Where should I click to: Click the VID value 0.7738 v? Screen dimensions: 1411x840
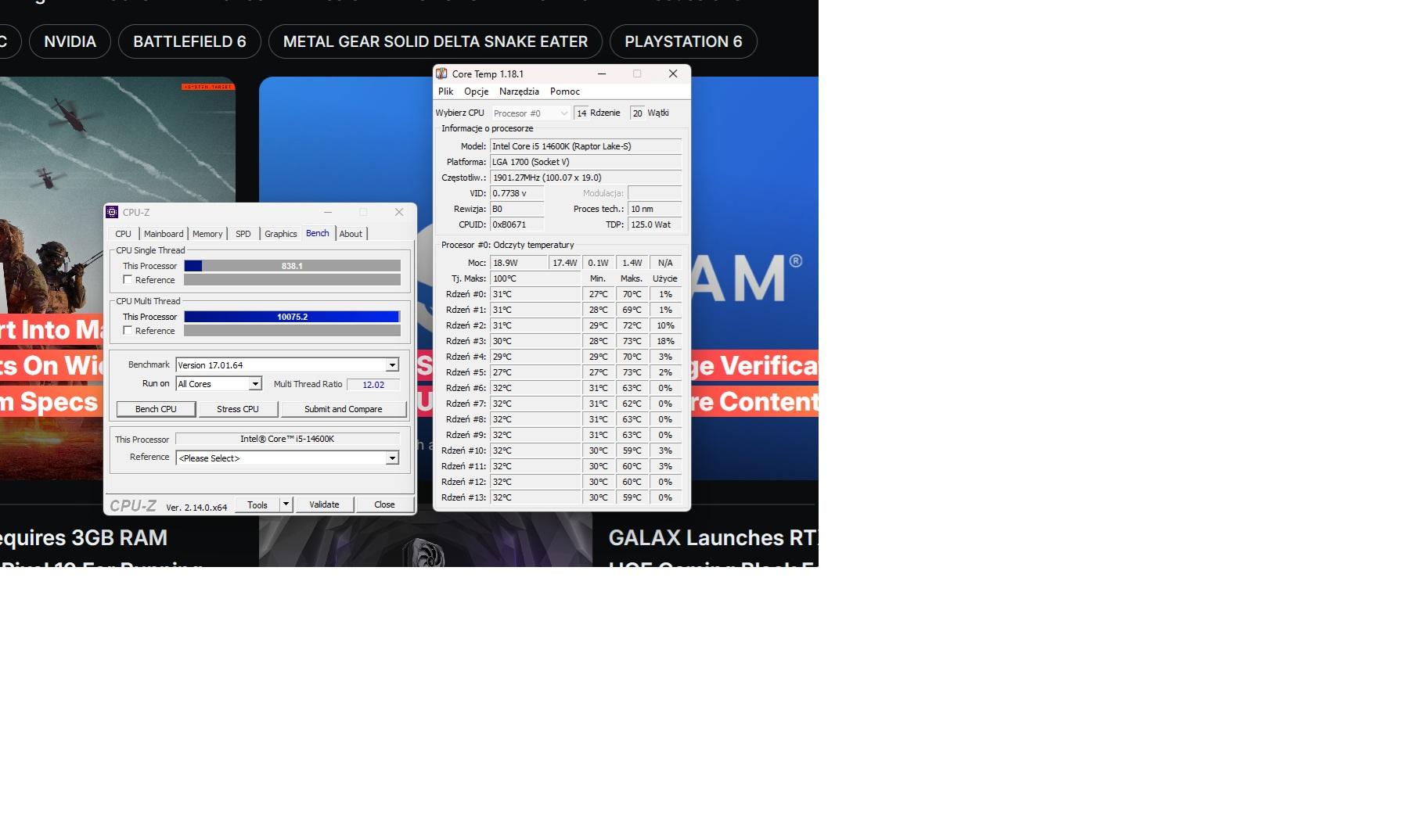(517, 193)
